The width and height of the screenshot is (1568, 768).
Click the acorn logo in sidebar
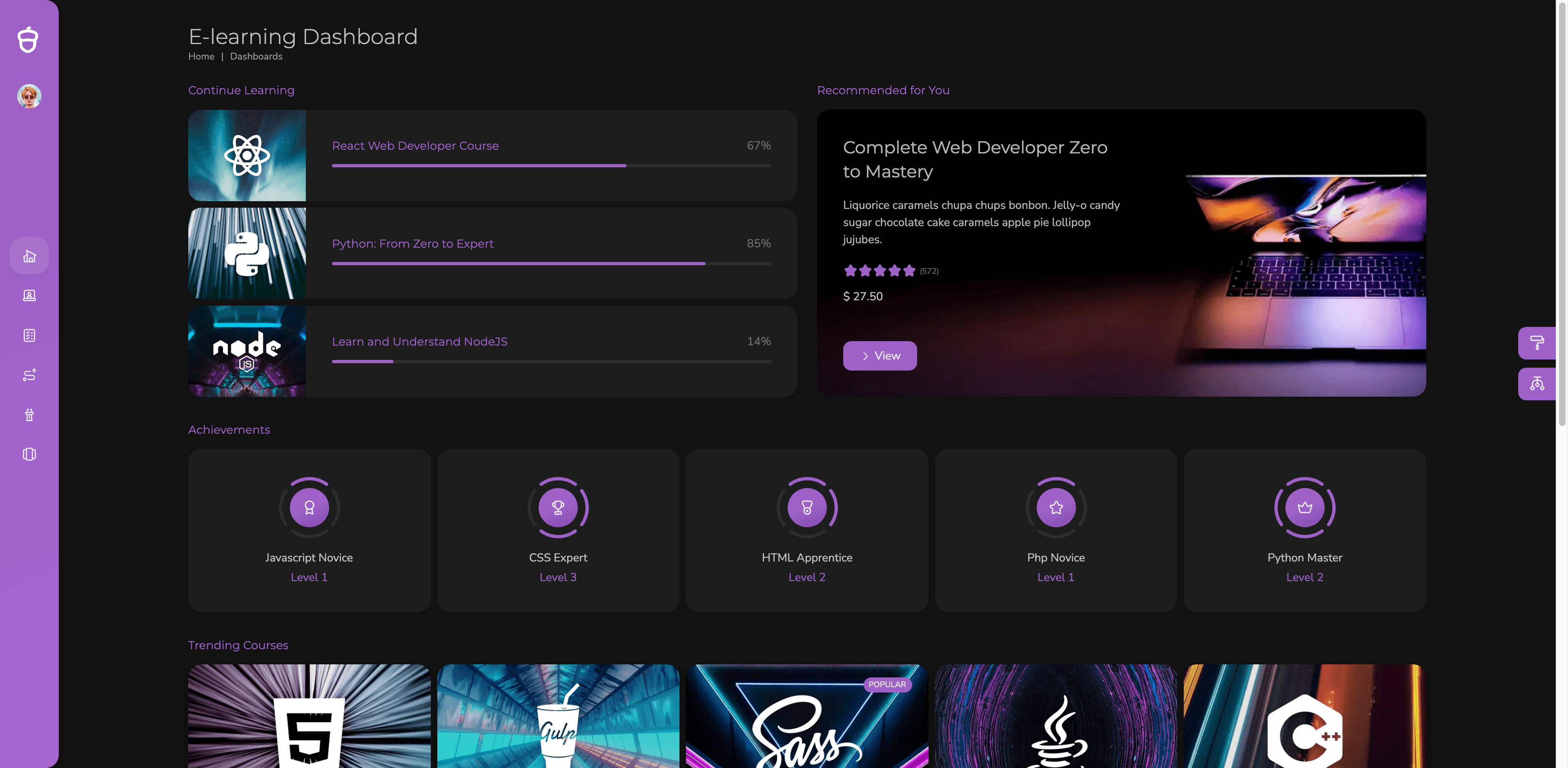point(28,40)
